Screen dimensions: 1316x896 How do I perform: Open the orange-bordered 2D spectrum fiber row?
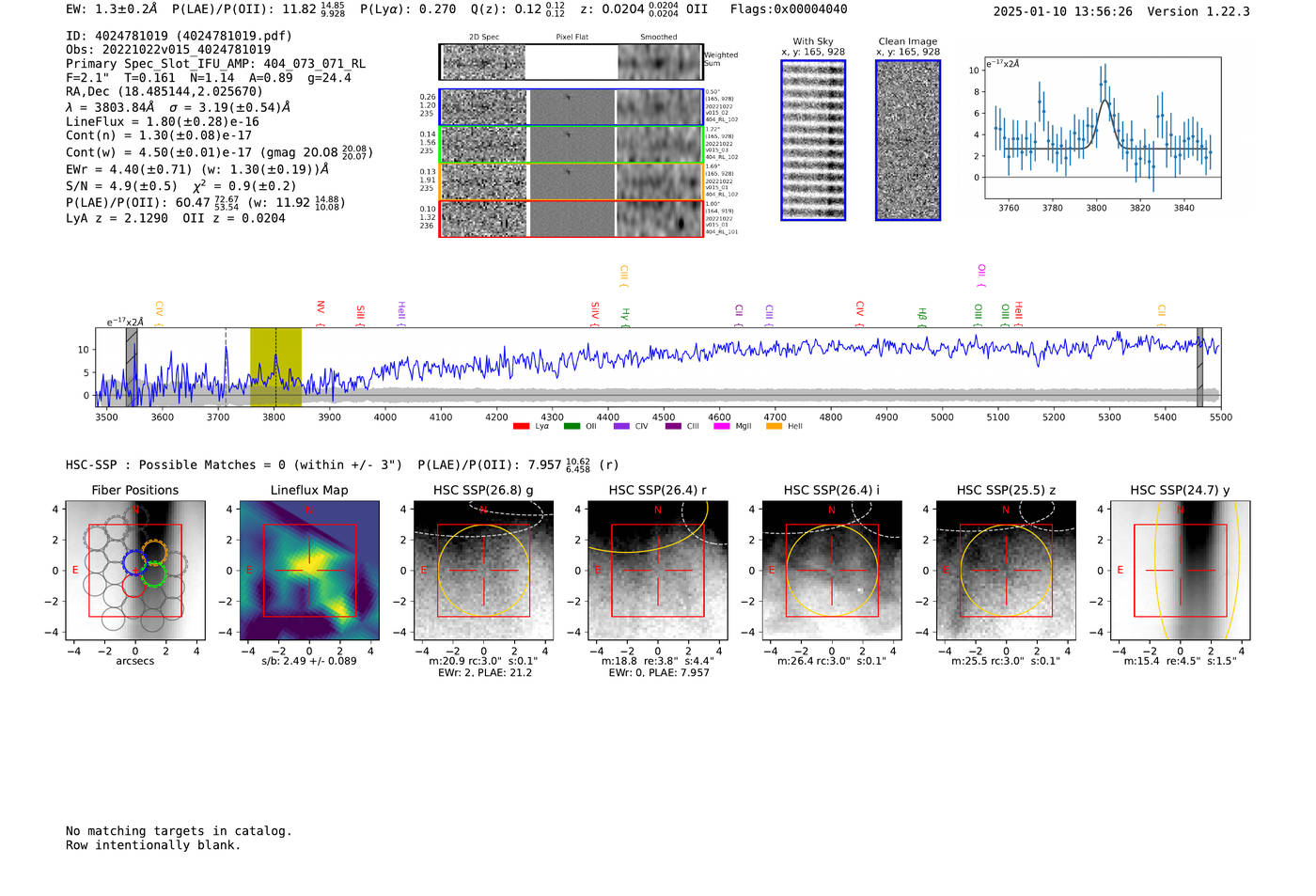pyautogui.click(x=572, y=181)
